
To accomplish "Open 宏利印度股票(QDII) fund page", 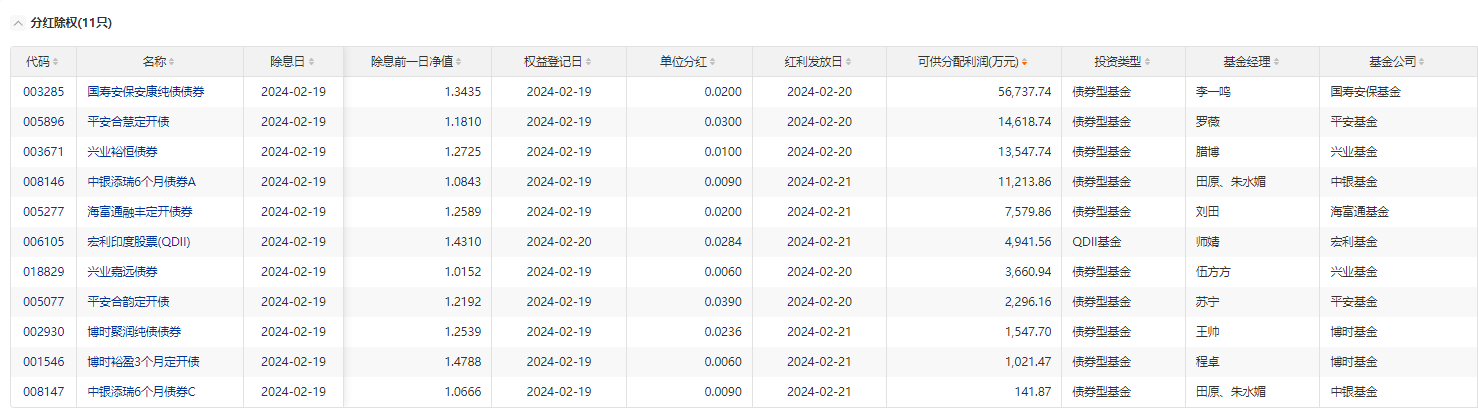I will 139,242.
